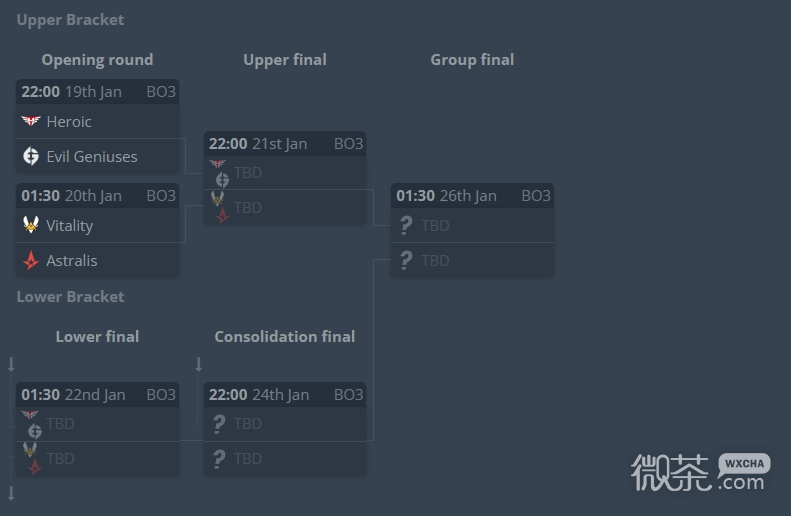This screenshot has height=516, width=791.
Task: Open the Astralis team link
Action: tap(72, 260)
